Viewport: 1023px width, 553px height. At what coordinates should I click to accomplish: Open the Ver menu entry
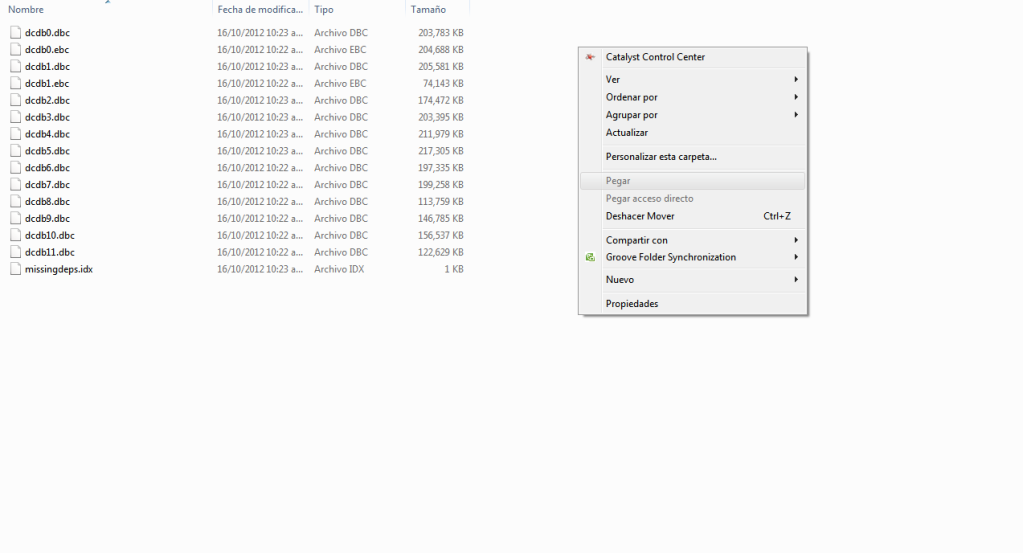coord(693,80)
